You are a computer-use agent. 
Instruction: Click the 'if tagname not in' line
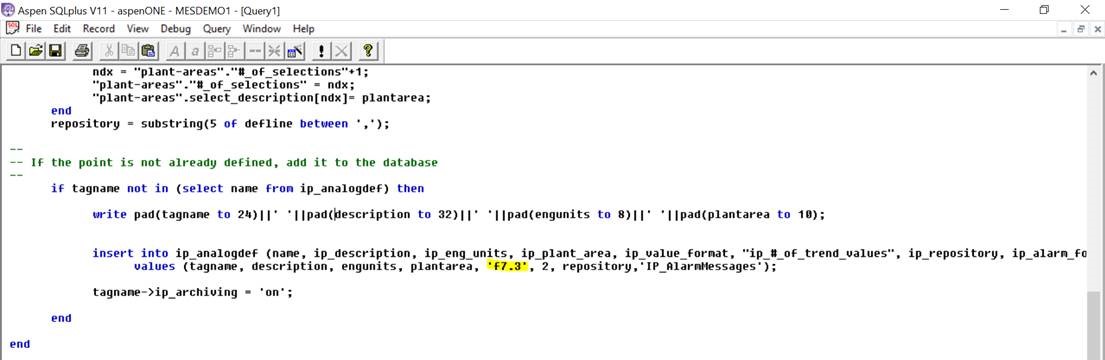(237, 189)
